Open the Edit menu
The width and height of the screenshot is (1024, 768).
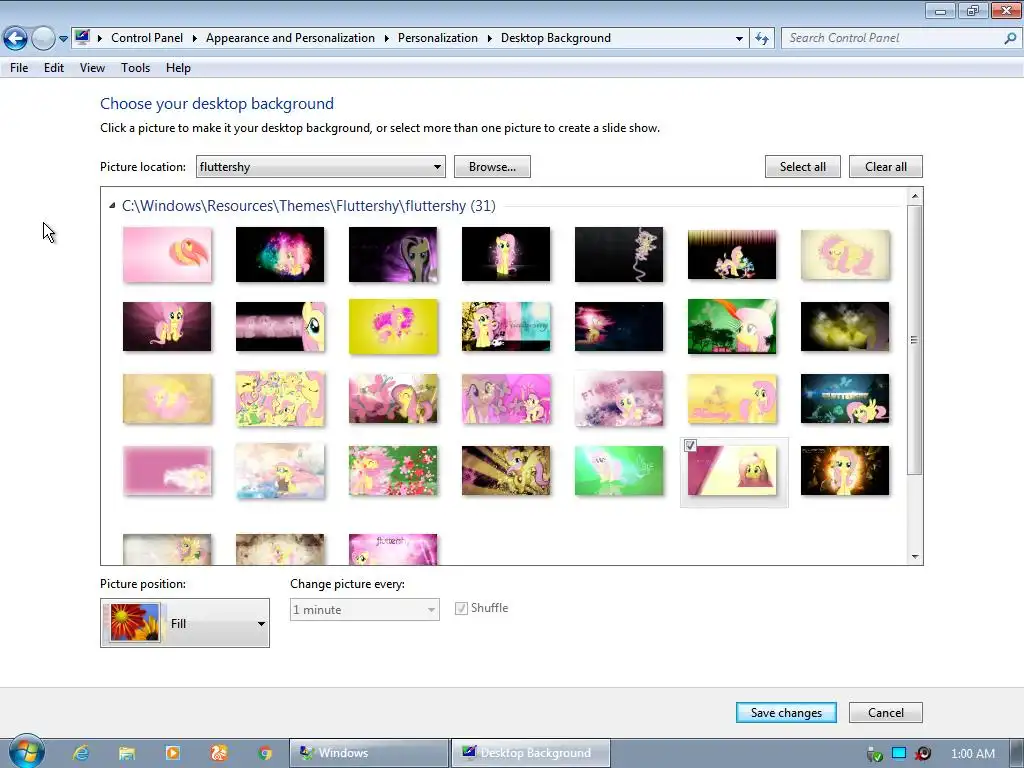(x=54, y=68)
